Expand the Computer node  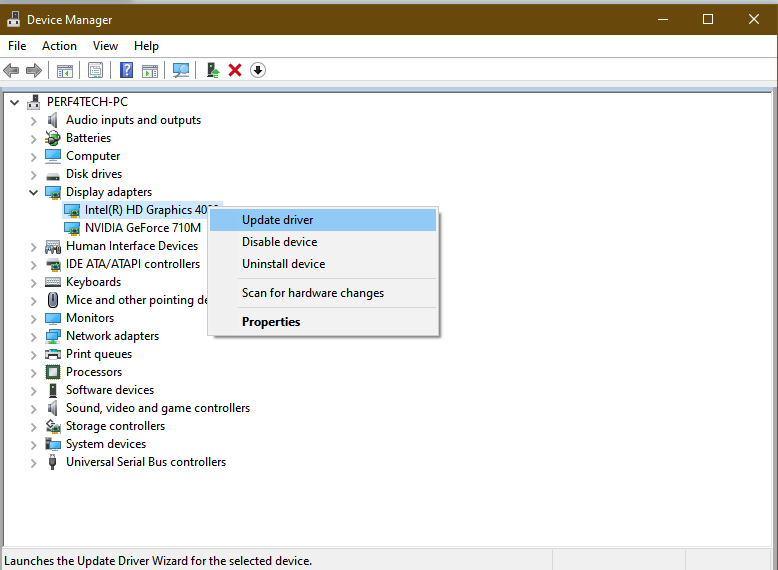click(x=33, y=157)
